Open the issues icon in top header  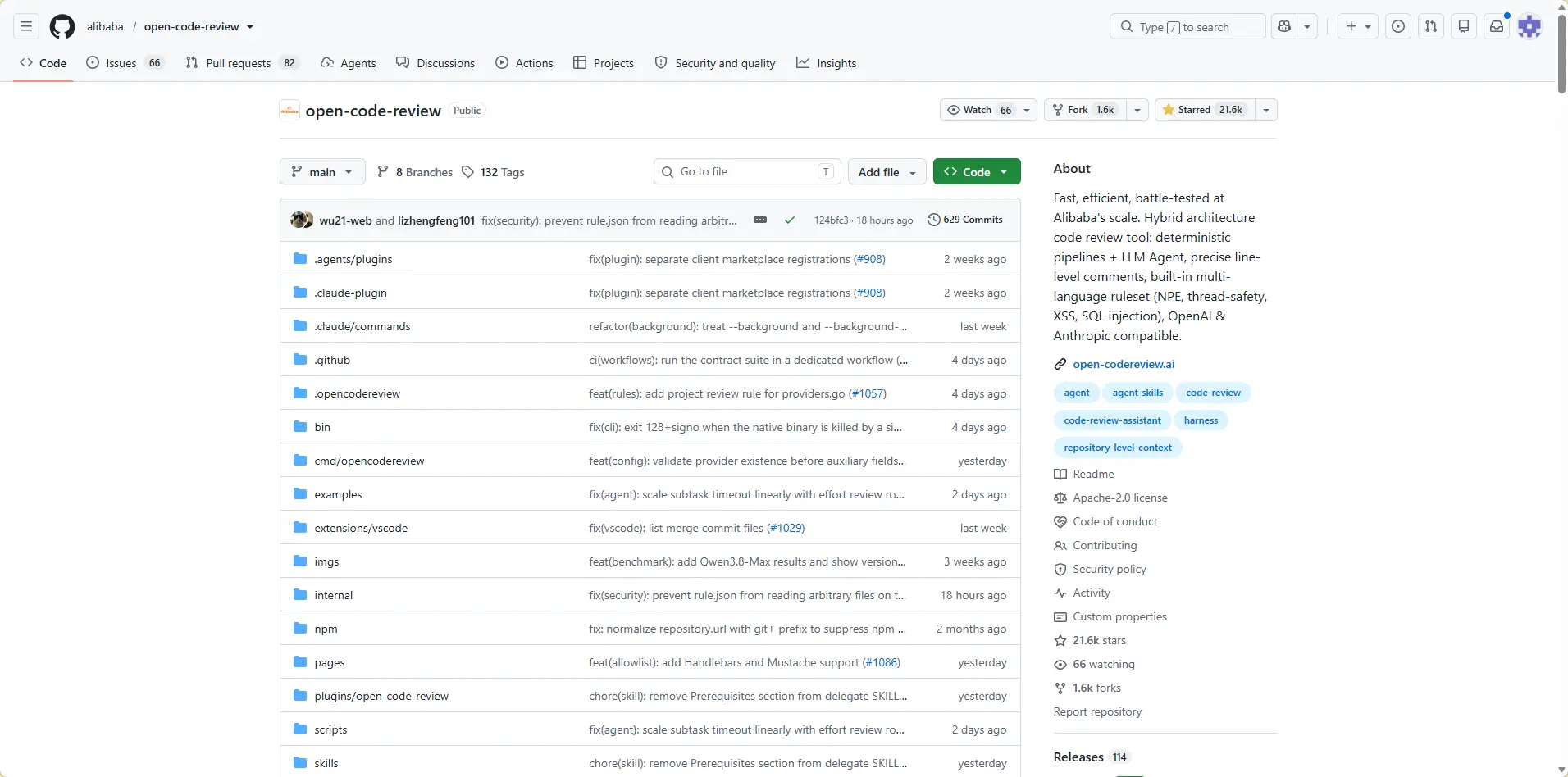click(x=1398, y=26)
